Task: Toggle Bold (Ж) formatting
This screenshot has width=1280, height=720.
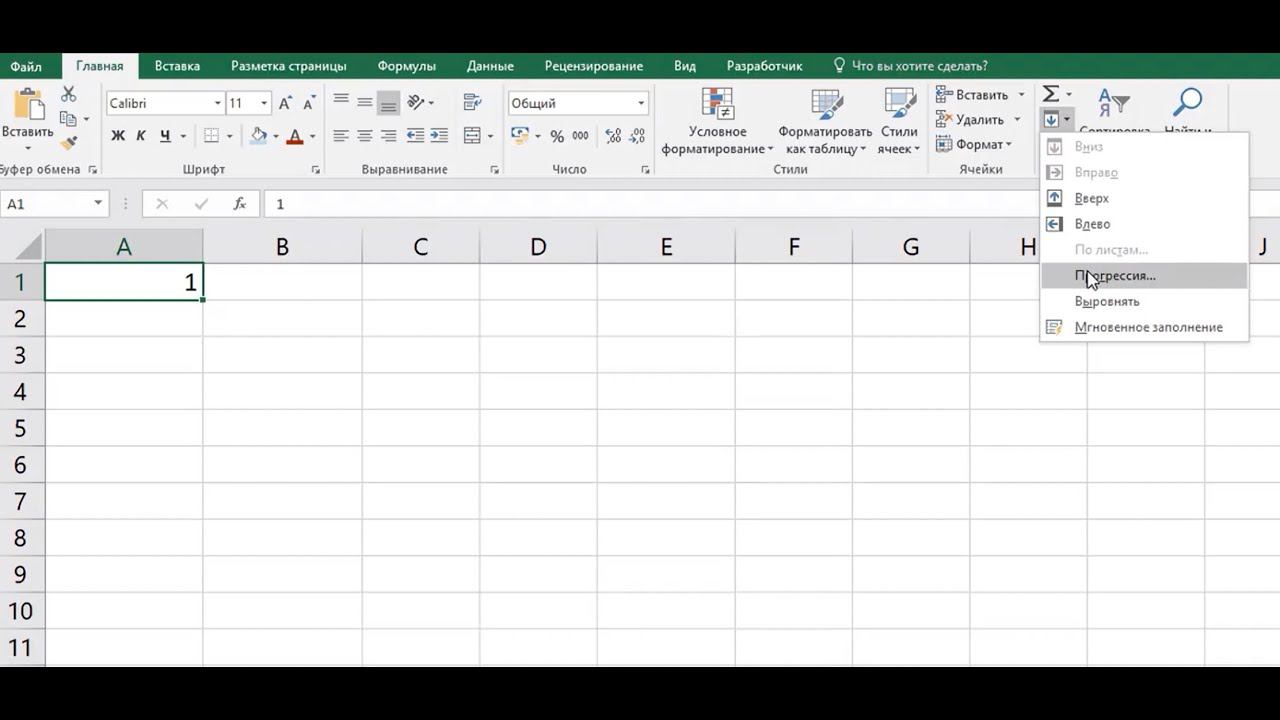Action: coord(118,136)
